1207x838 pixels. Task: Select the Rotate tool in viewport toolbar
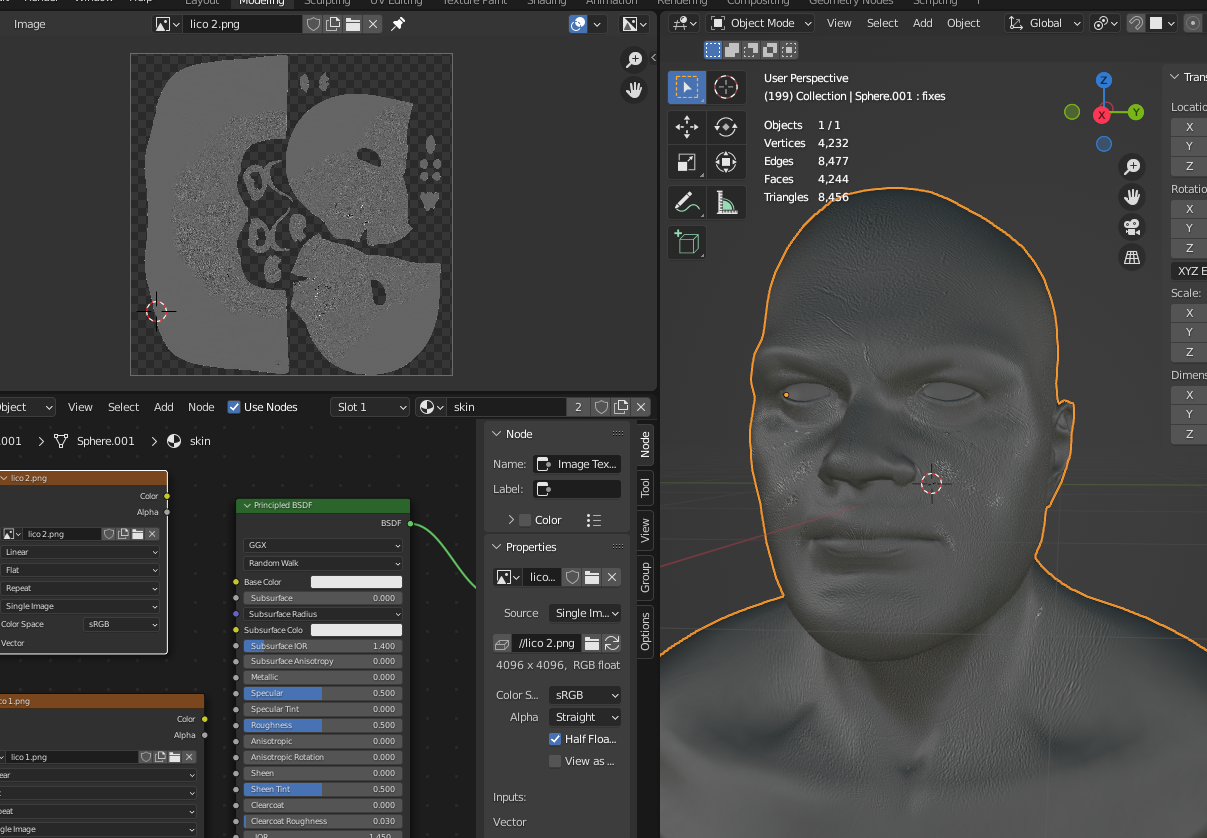tap(726, 126)
